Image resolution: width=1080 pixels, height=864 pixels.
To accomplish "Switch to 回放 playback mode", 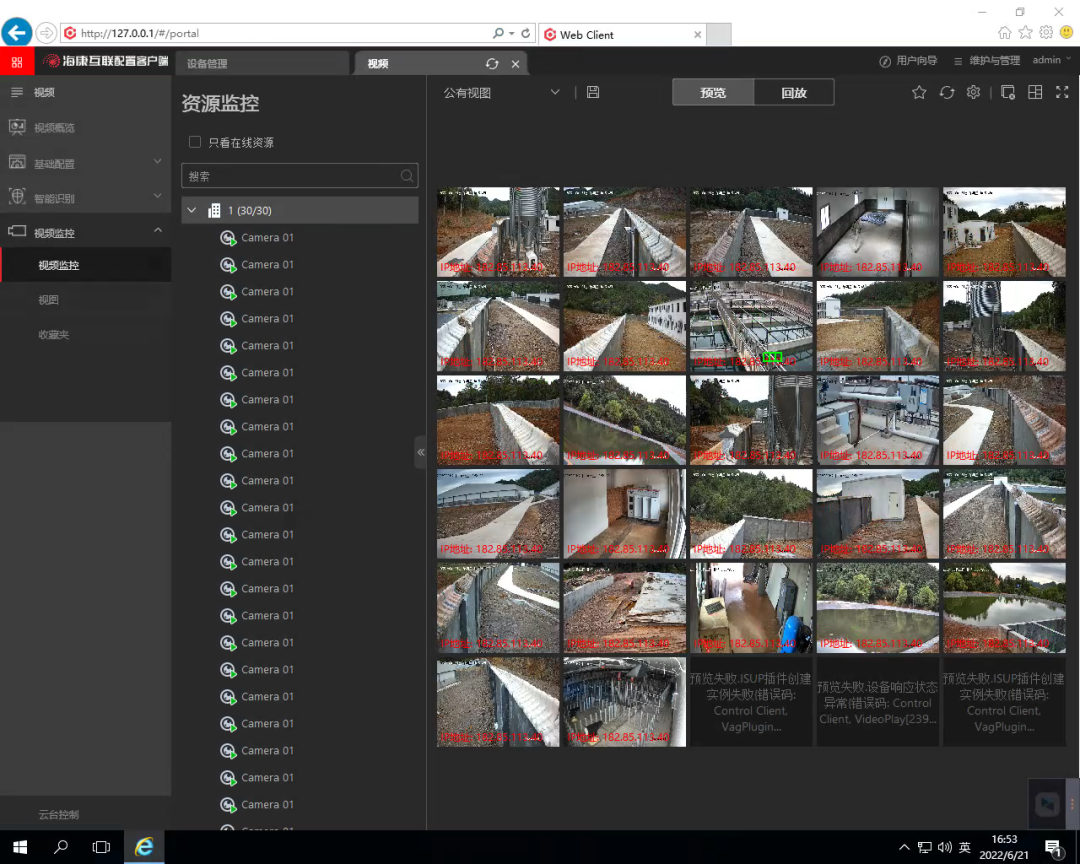I will (793, 93).
